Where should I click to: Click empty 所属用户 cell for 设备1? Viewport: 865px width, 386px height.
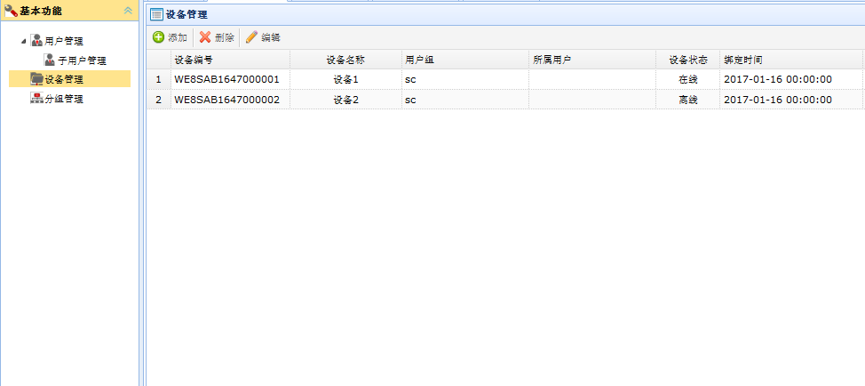click(x=592, y=79)
